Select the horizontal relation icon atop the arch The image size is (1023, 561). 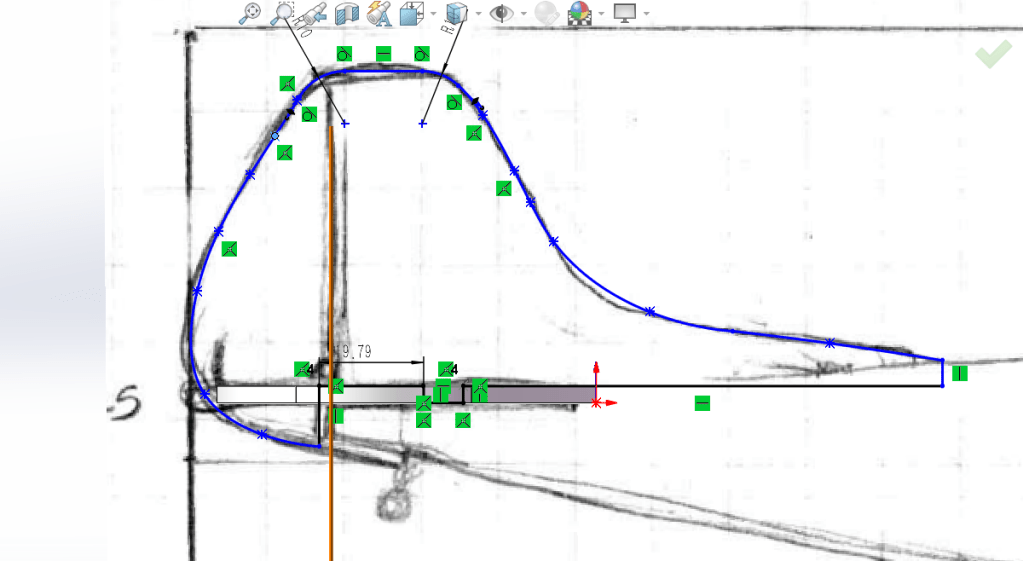pyautogui.click(x=383, y=53)
